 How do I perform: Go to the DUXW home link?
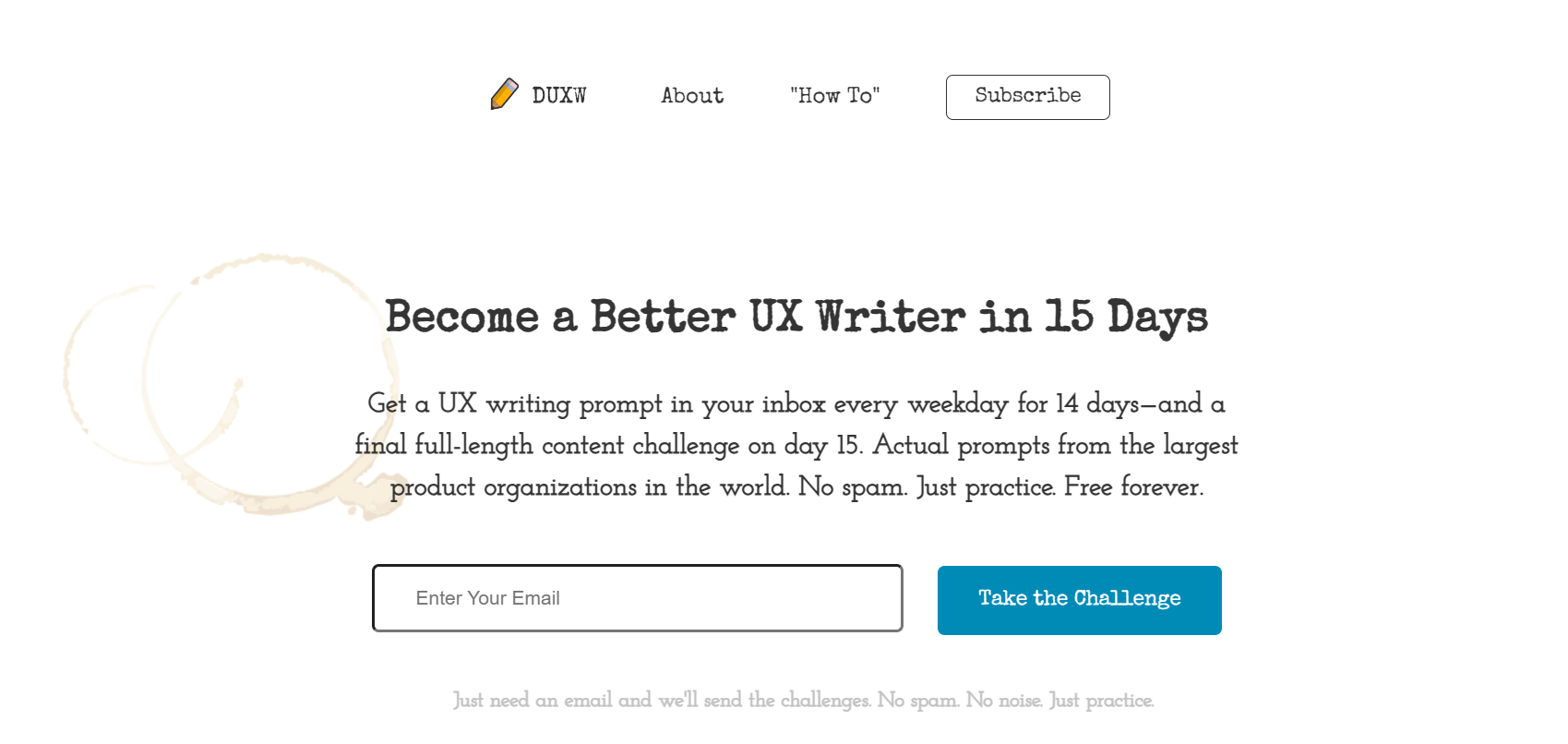[x=558, y=96]
